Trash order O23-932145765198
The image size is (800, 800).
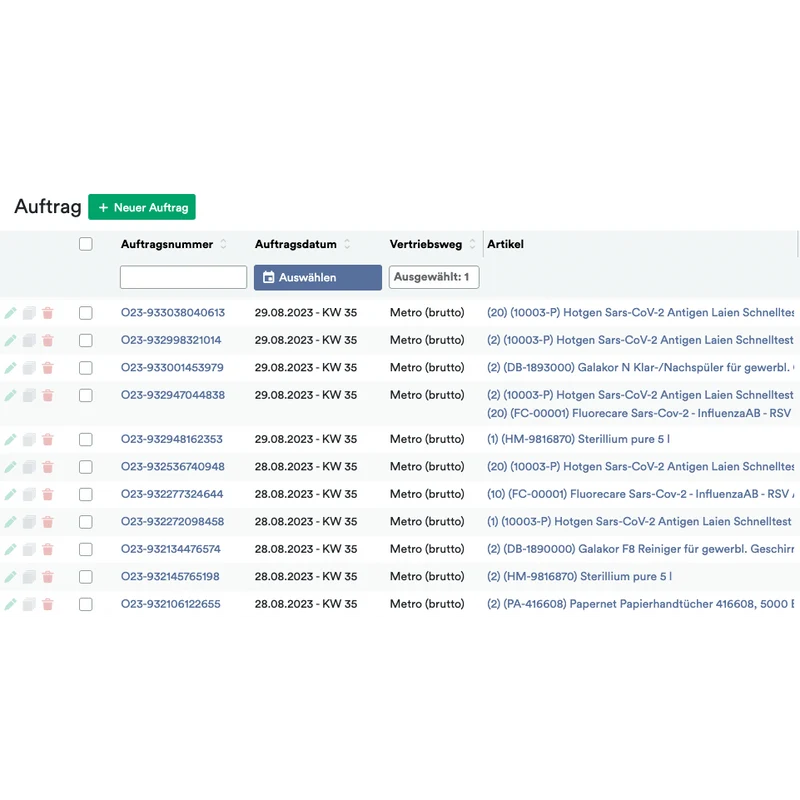[48, 577]
